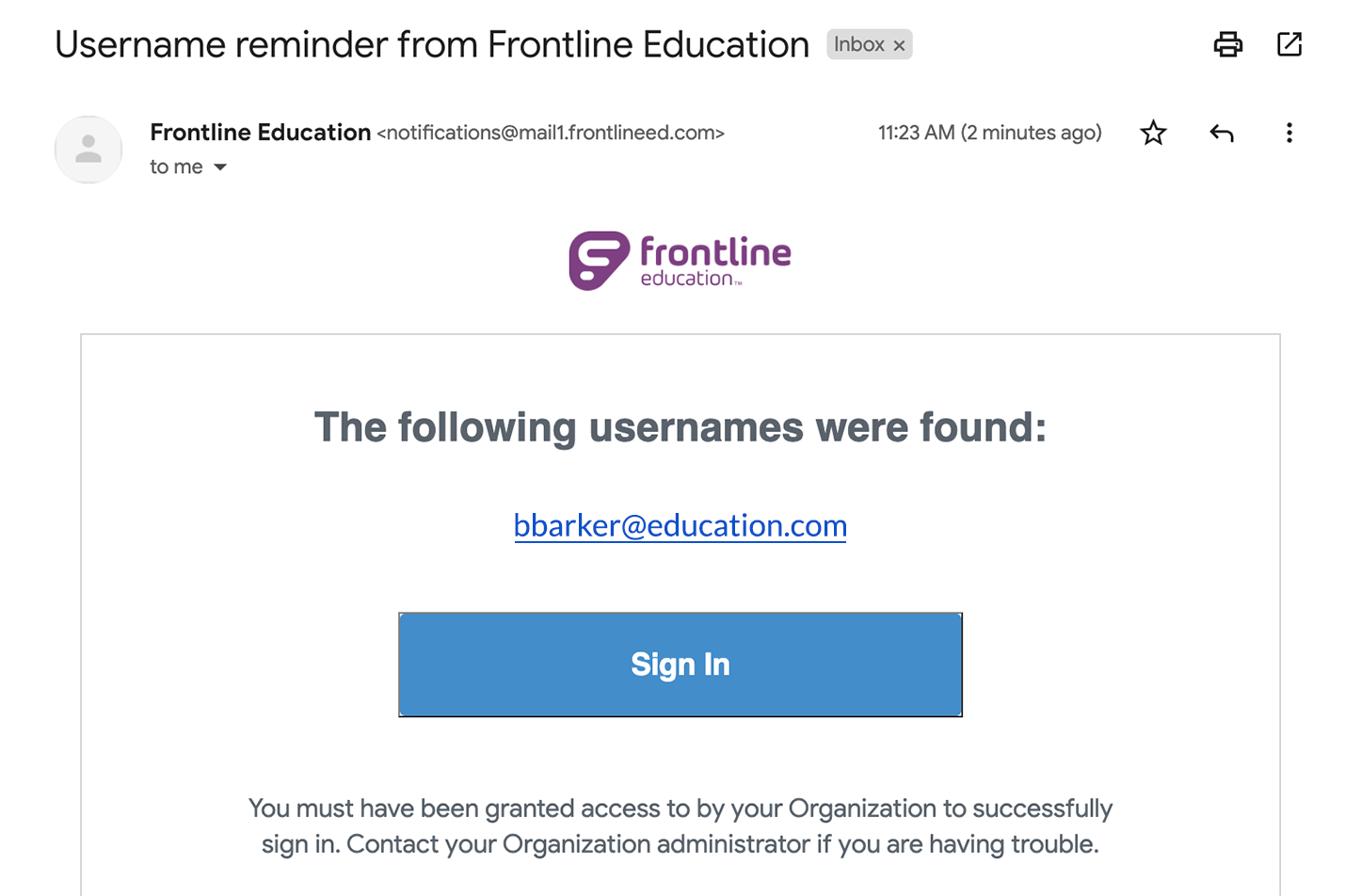This screenshot has height=896, width=1361.
Task: Click the Print all icon
Action: click(1227, 44)
